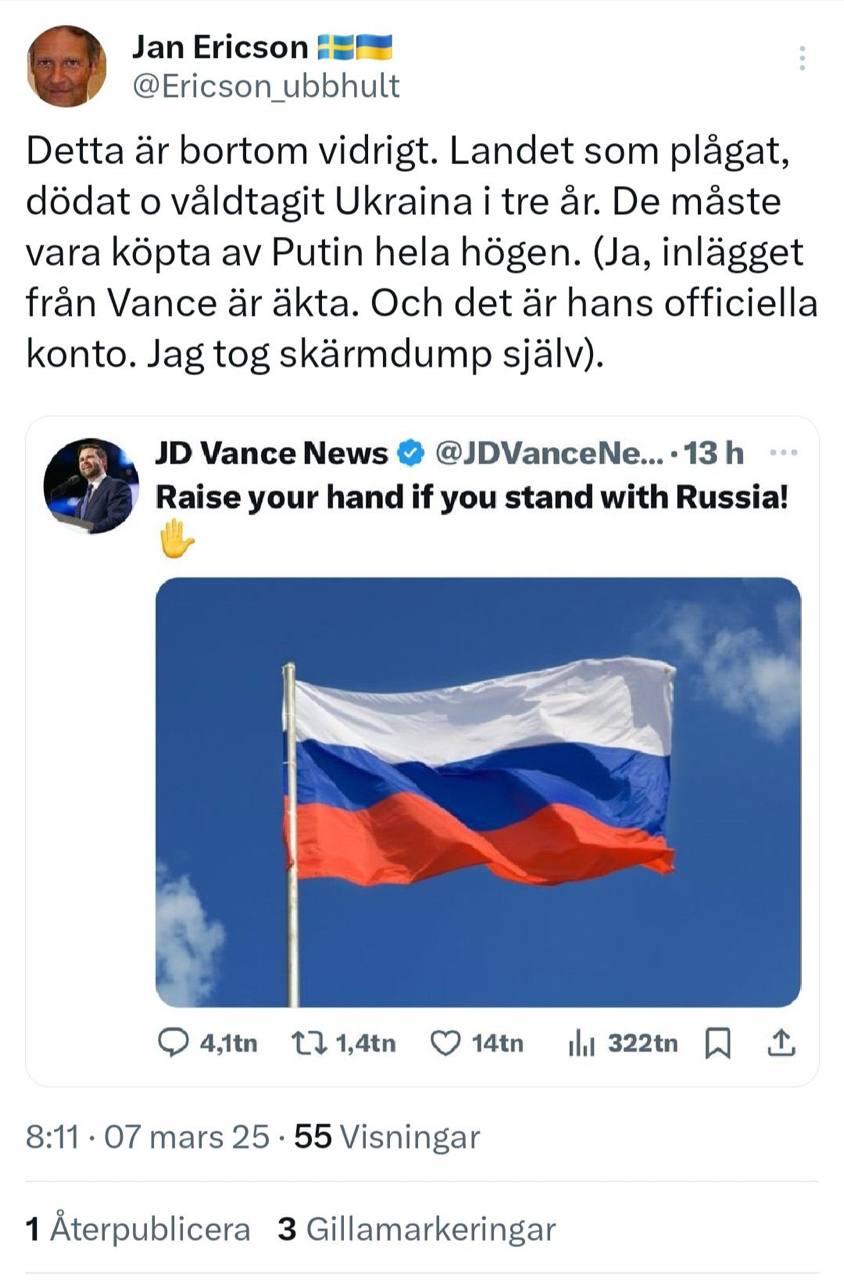Open the 3 Gillamarkeringar list
This screenshot has width=844, height=1280.
pyautogui.click(x=416, y=1229)
